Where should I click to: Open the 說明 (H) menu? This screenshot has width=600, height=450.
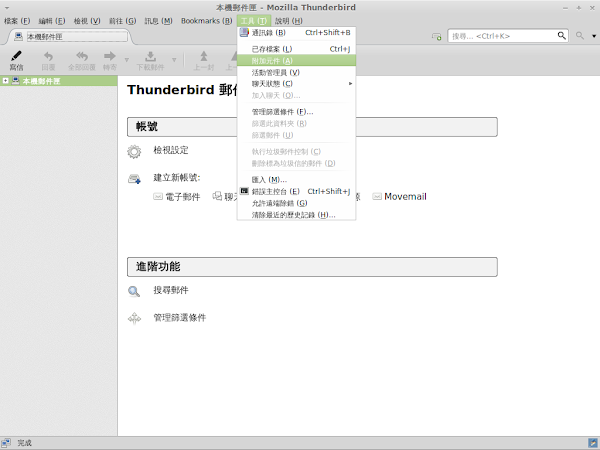point(289,21)
